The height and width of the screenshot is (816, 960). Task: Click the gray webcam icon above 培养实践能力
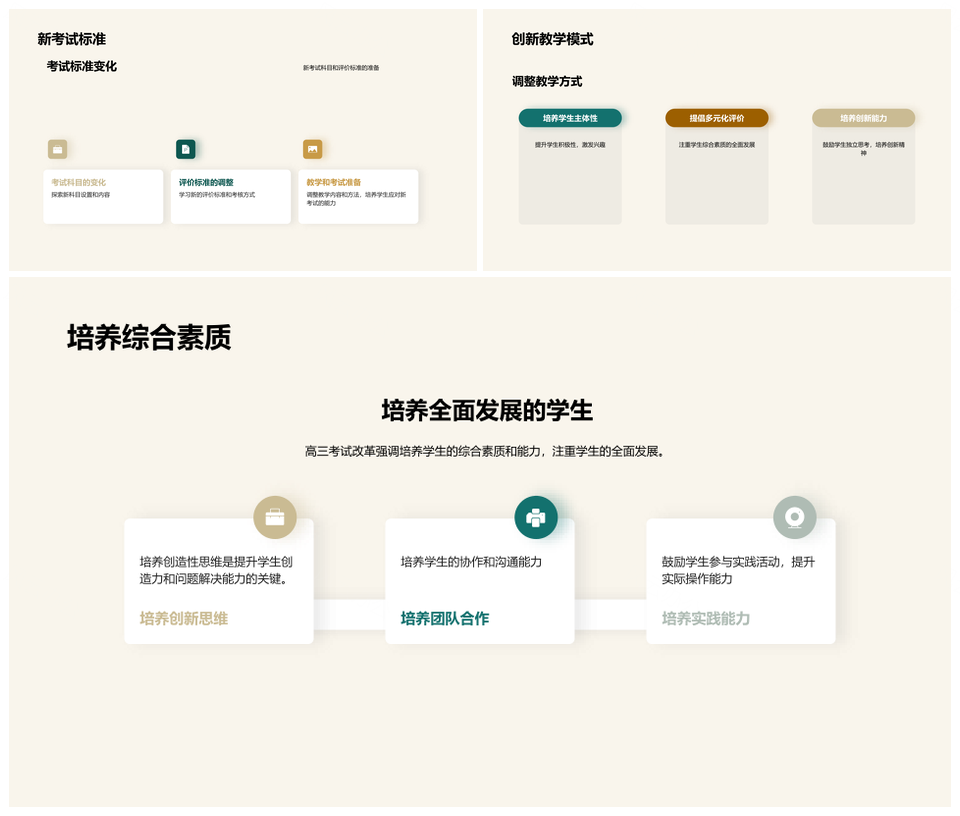tap(795, 517)
